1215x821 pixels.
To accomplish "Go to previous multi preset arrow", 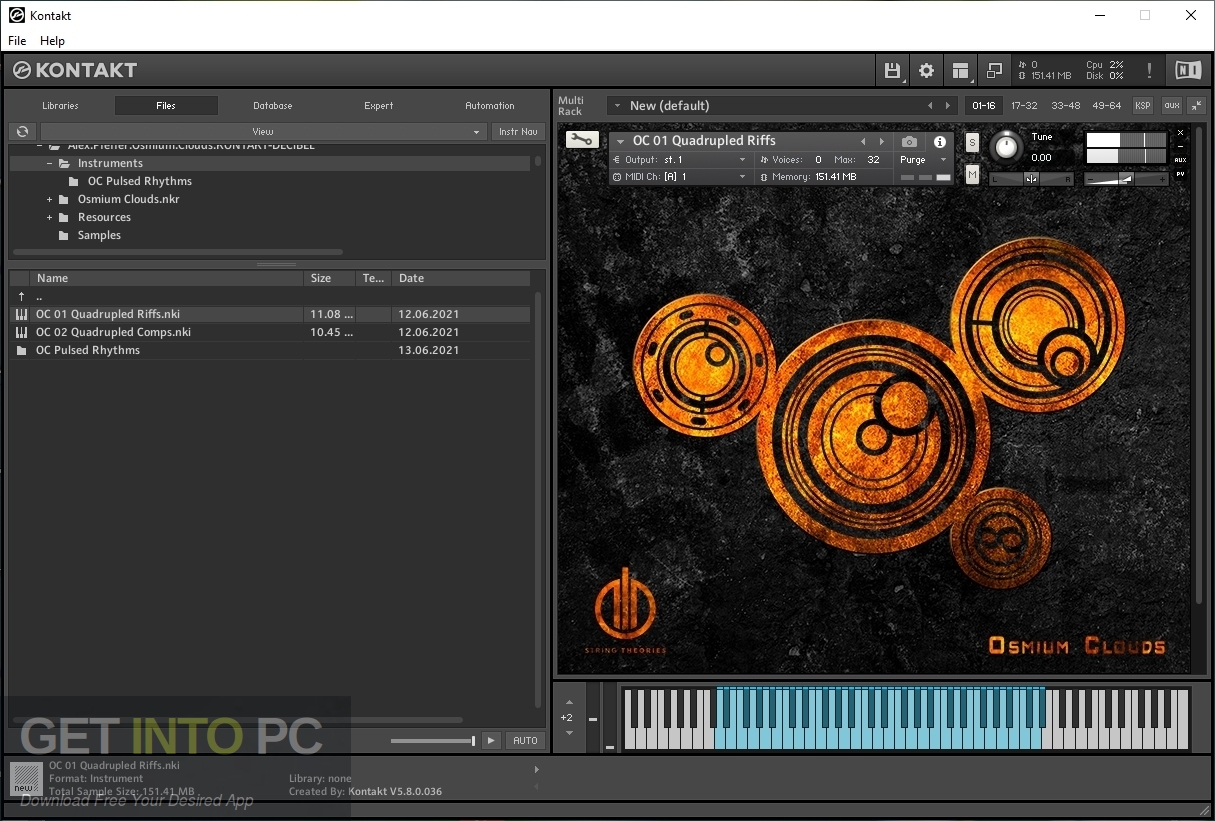I will coord(930,105).
